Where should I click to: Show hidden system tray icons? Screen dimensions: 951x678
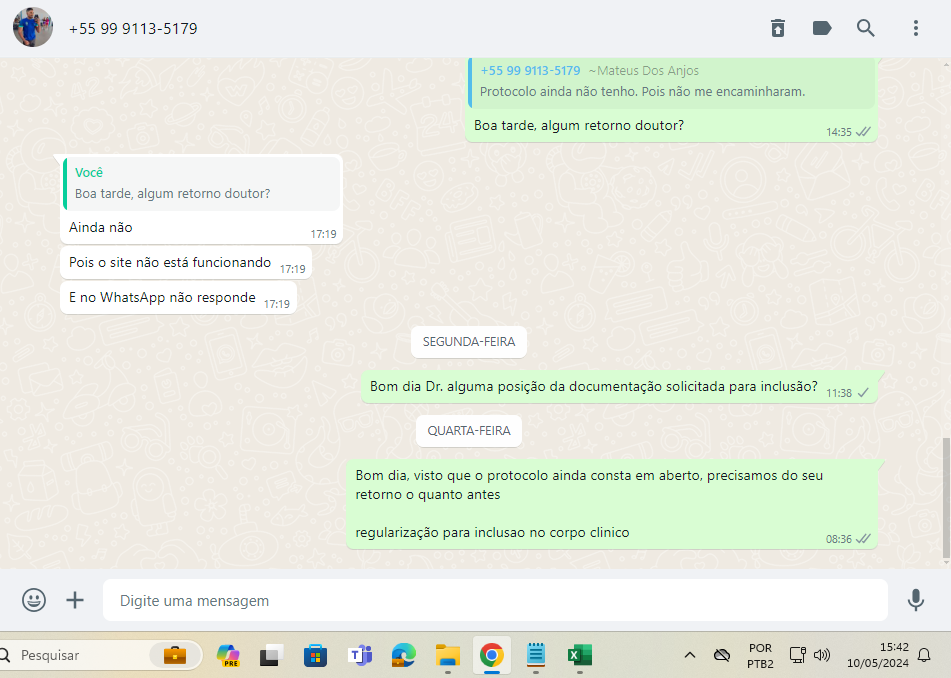pos(689,655)
